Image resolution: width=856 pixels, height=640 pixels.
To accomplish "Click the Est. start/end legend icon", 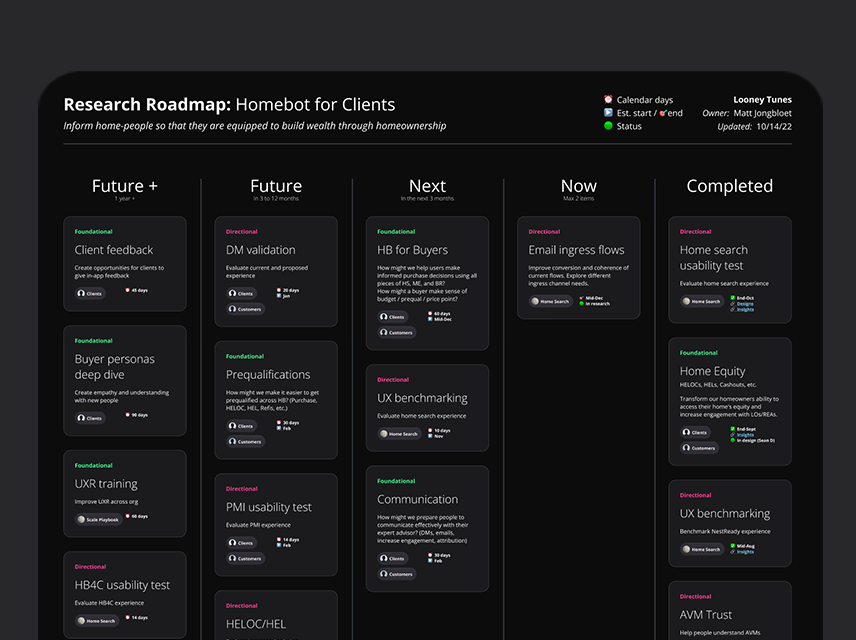I will tap(608, 113).
